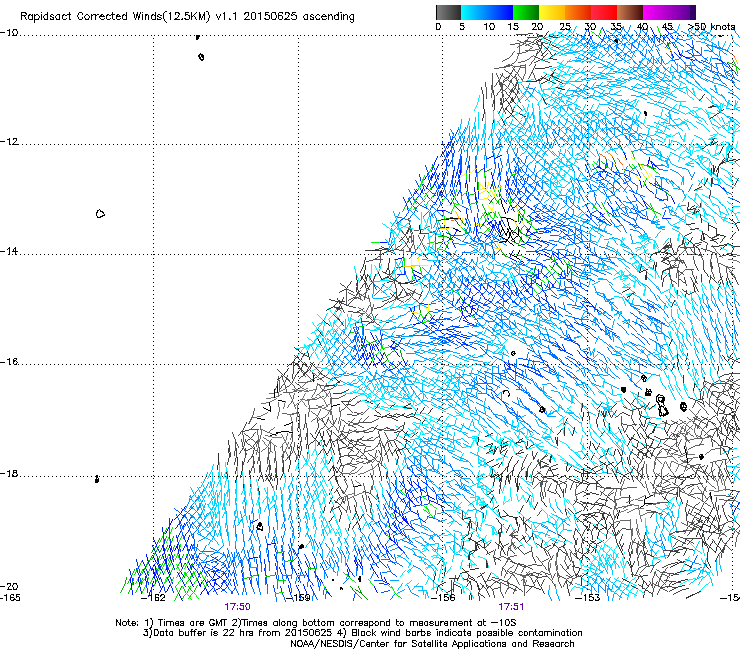
Task: Click the 'NOAA/NESDIS/Center for Satellite Applications' credit line
Action: (432, 644)
